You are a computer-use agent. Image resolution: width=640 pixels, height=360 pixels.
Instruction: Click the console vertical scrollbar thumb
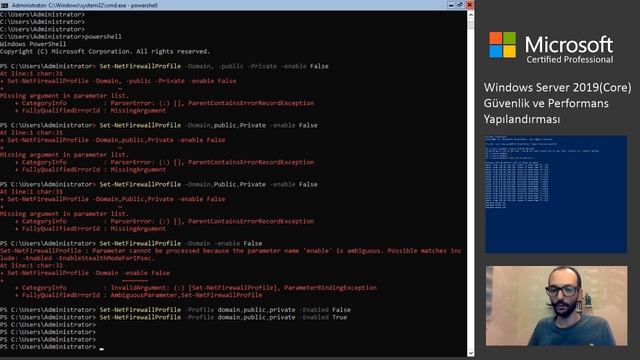(x=471, y=24)
